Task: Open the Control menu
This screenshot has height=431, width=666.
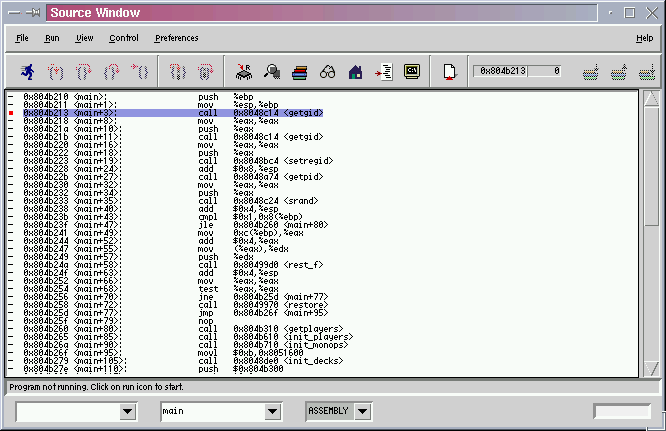Action: pos(124,38)
